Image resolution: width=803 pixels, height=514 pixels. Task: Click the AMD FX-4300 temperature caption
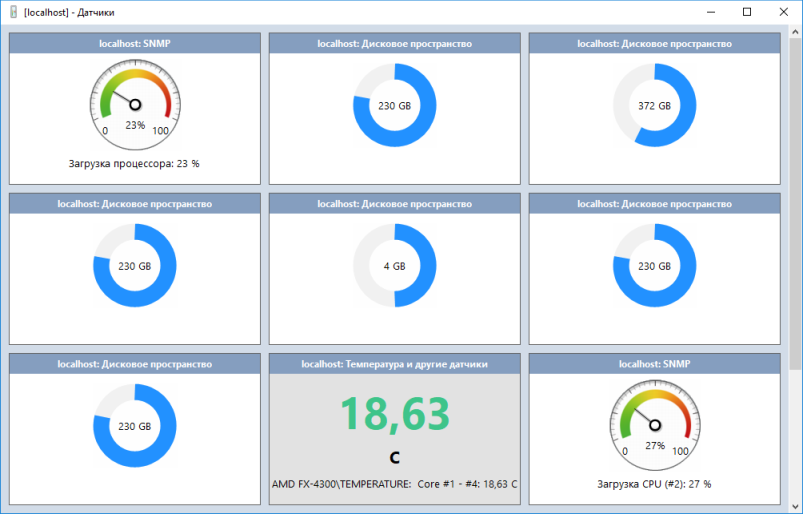(x=394, y=484)
